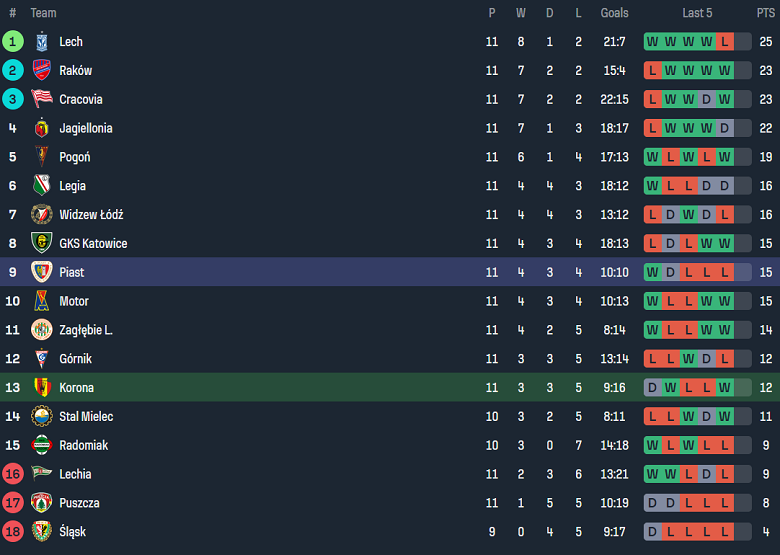Click the position 18 relegation rank badge
Image resolution: width=780 pixels, height=555 pixels.
click(12, 531)
